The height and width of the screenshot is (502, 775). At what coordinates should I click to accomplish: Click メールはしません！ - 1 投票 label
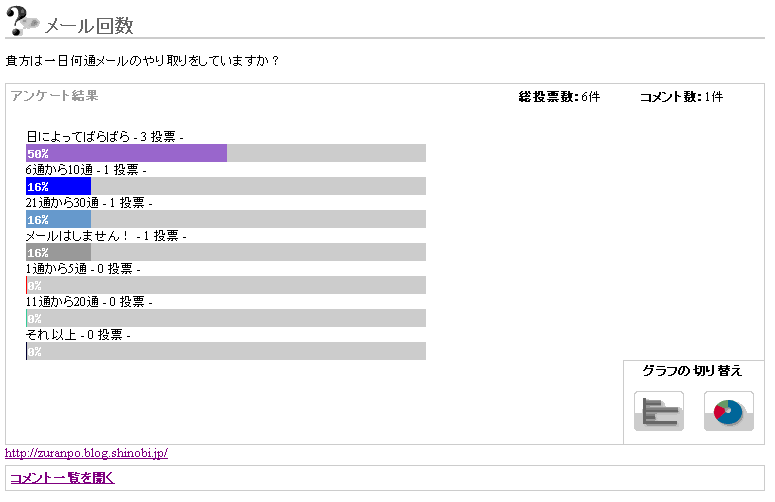106,235
